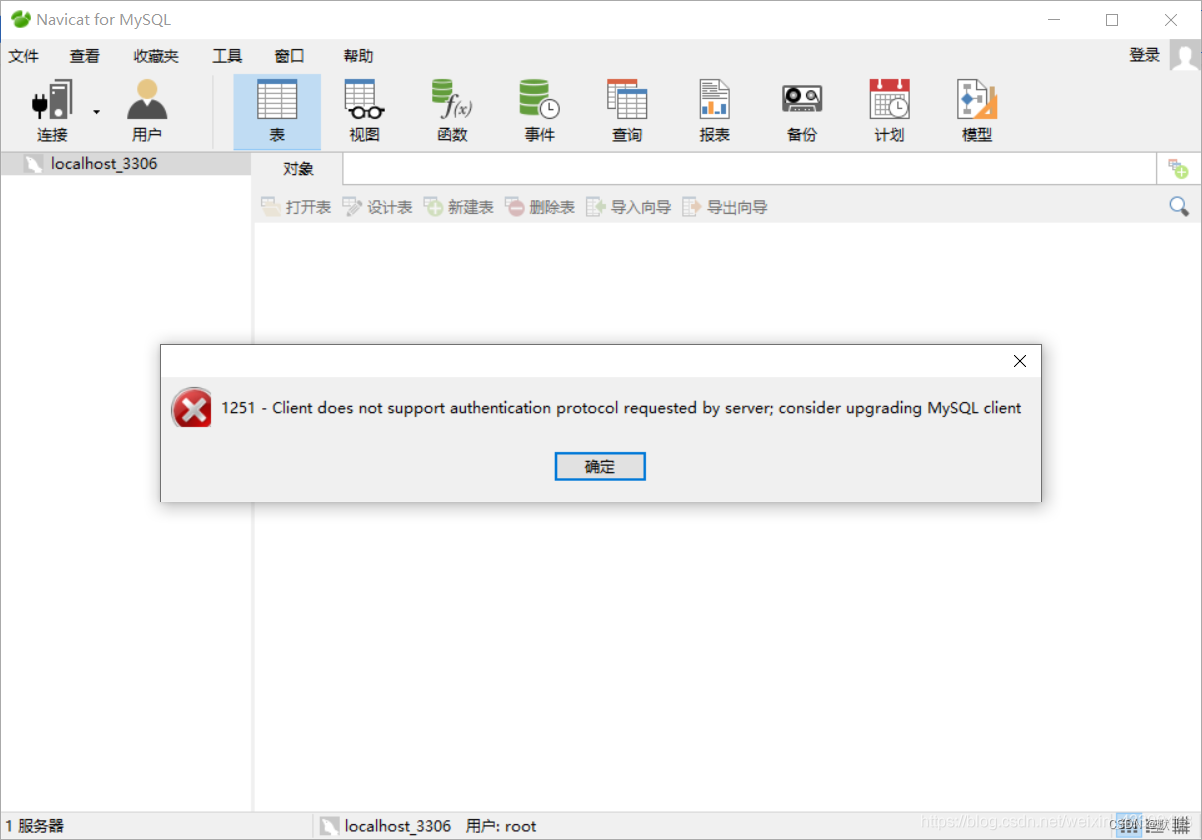Open the Model (模型) toolbar icon
Image resolution: width=1202 pixels, height=840 pixels.
977,111
